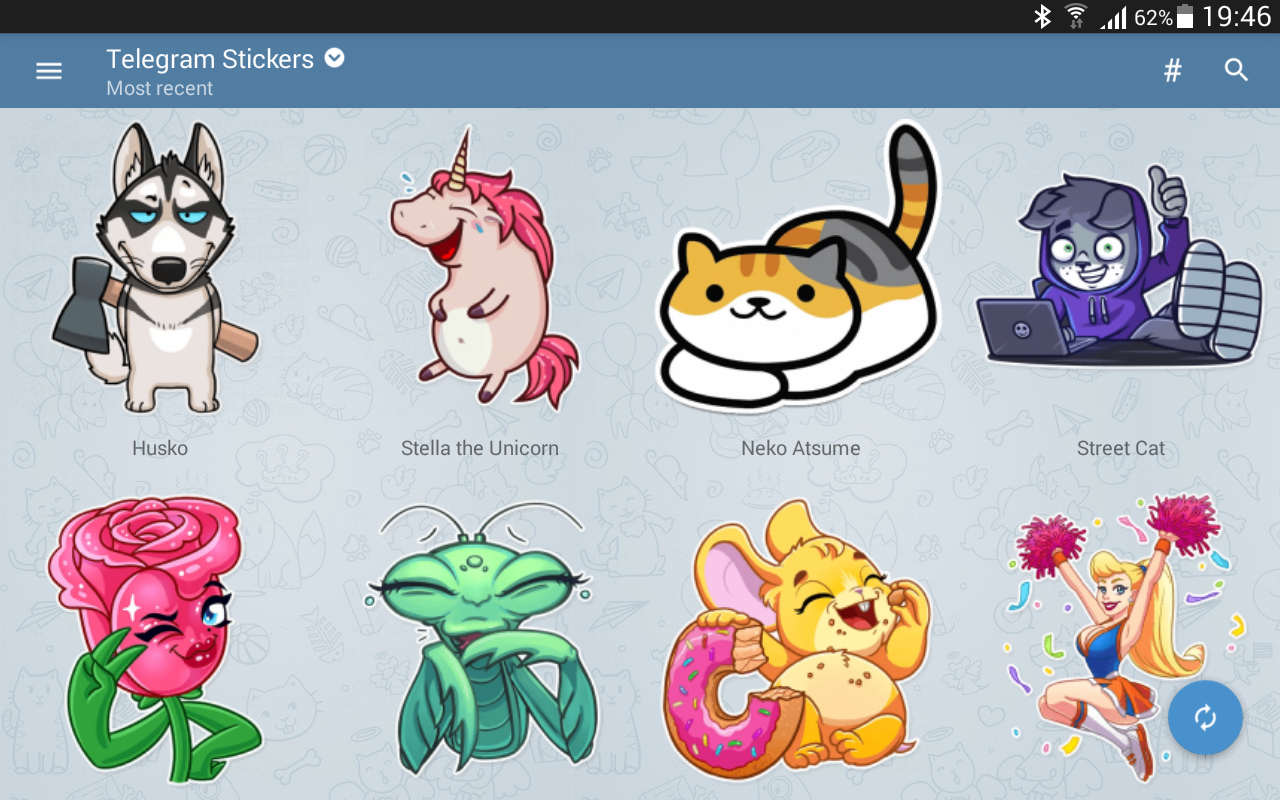
Task: Tap the Most recent subtitle
Action: pos(159,88)
